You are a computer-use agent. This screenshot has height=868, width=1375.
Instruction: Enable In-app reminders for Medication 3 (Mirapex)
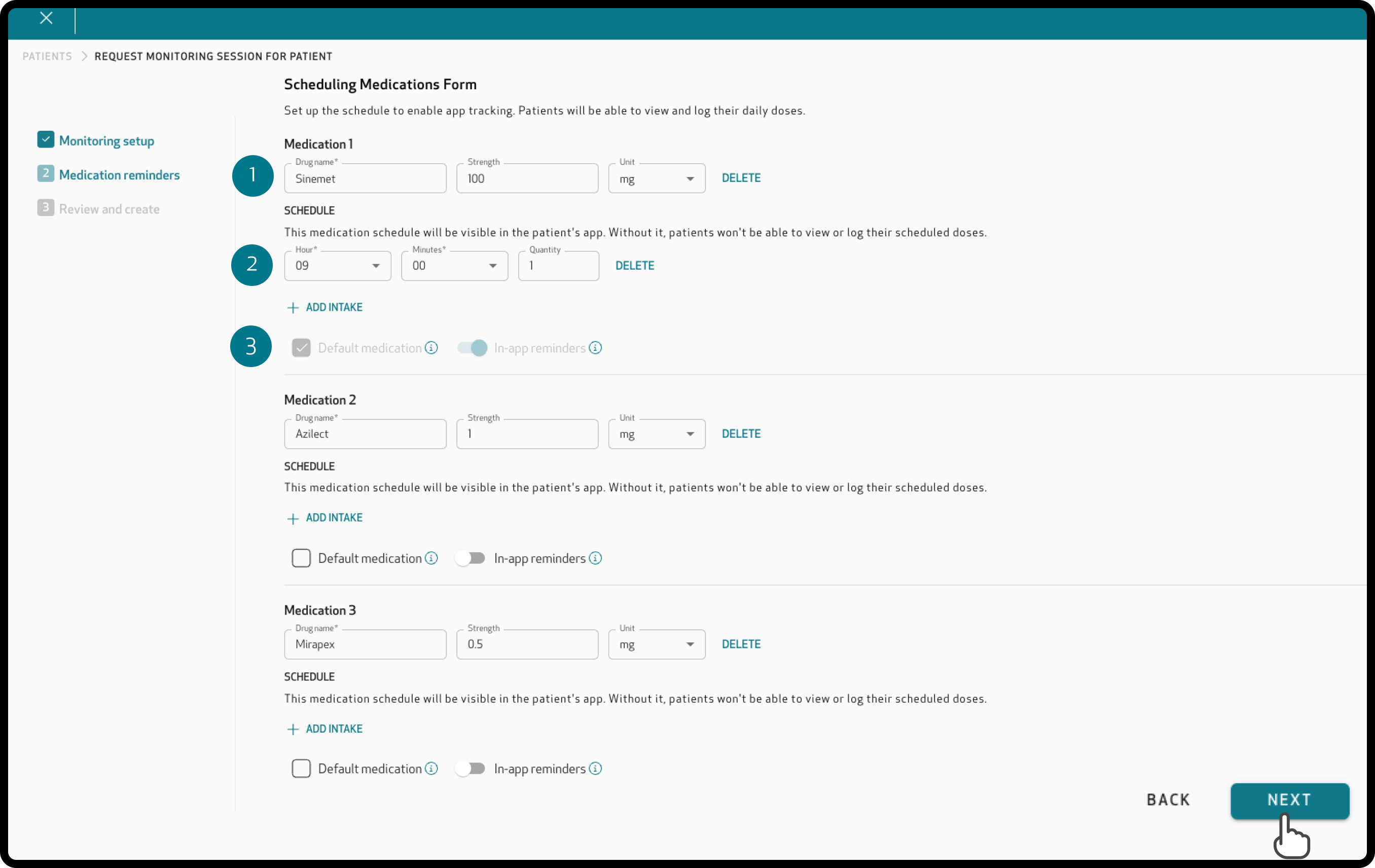[x=471, y=768]
